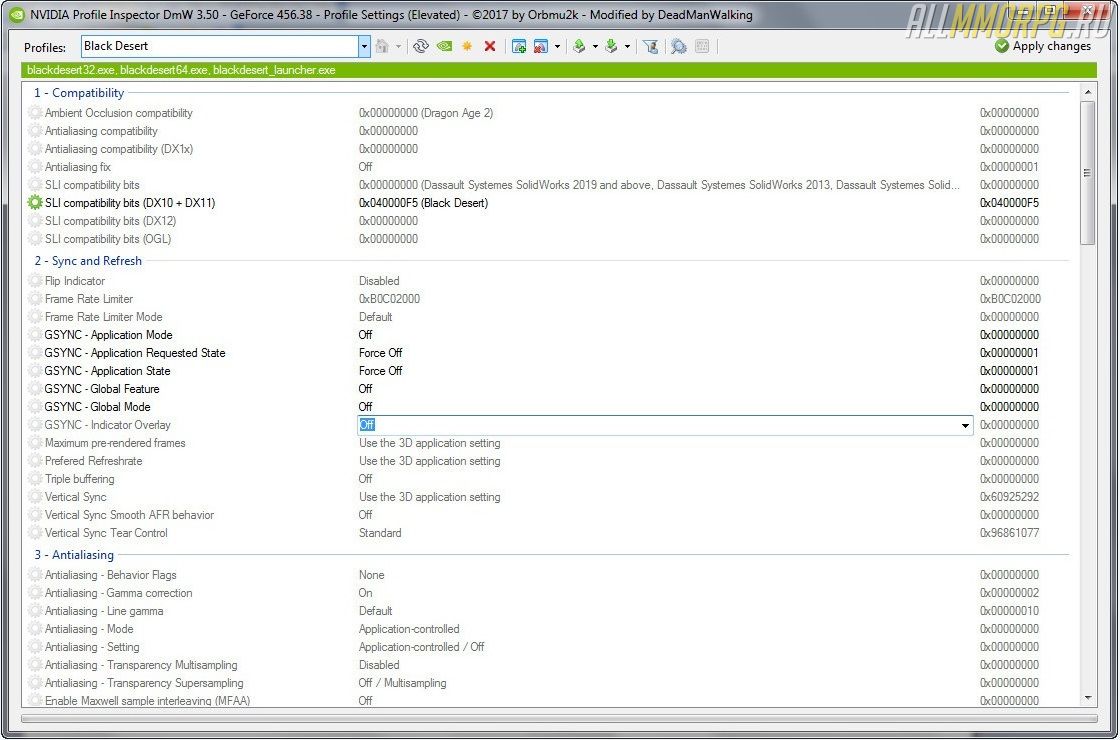Select the Frame Rate Limiter setting row
Image resolution: width=1120 pixels, height=740 pixels.
pos(89,299)
